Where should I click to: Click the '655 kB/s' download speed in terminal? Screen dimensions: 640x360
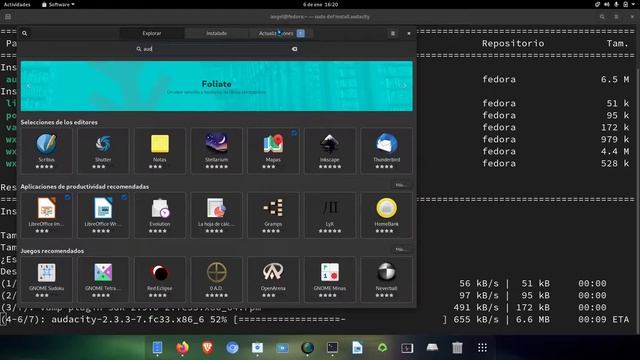(476, 320)
